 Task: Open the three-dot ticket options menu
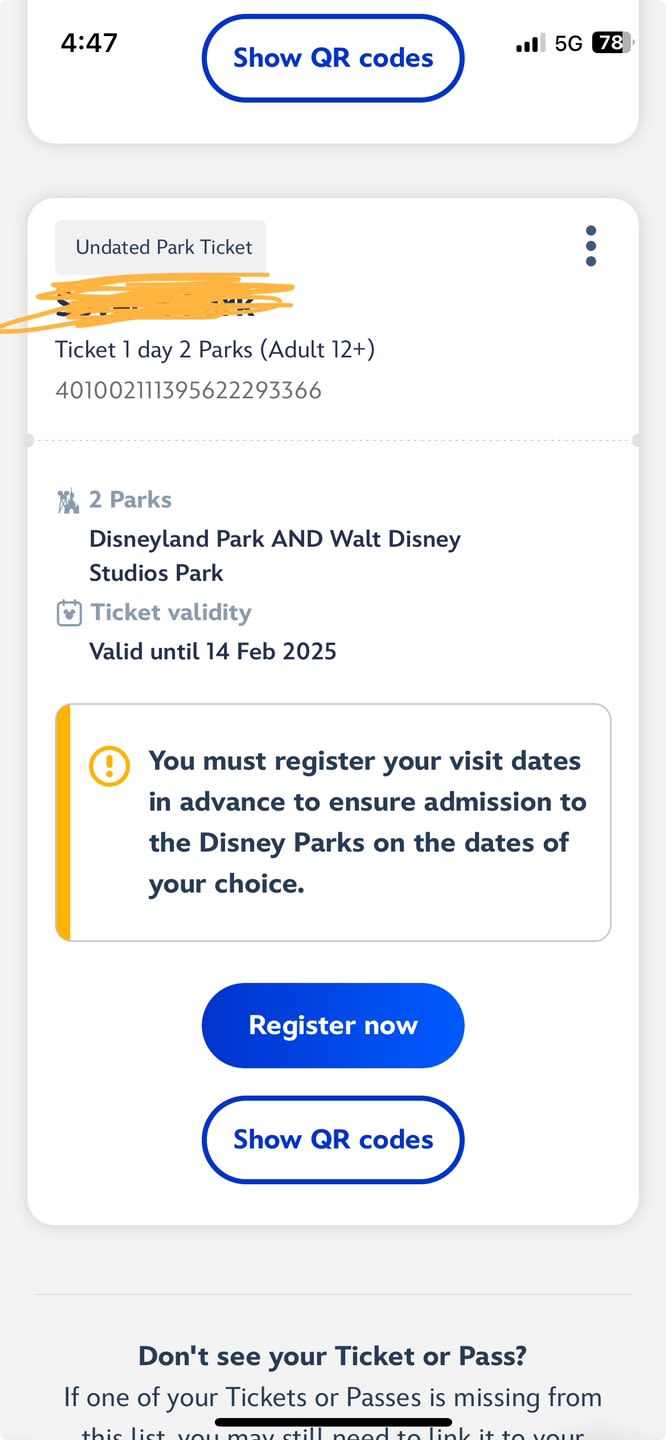(x=591, y=246)
